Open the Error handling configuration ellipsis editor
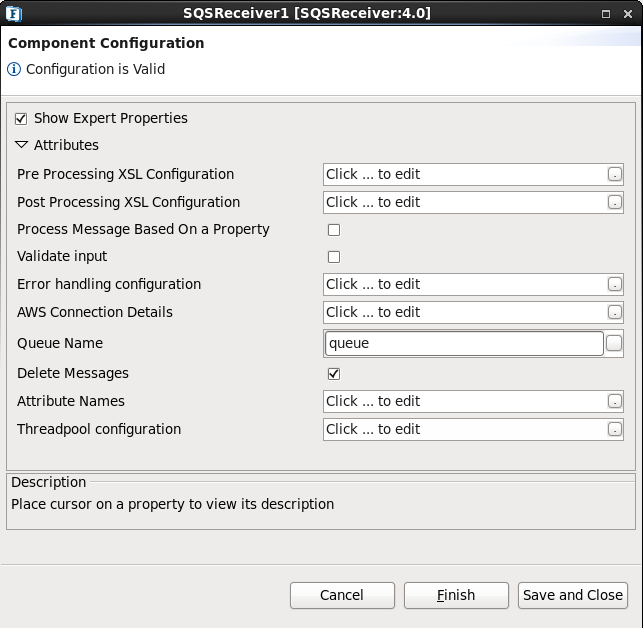 point(614,284)
